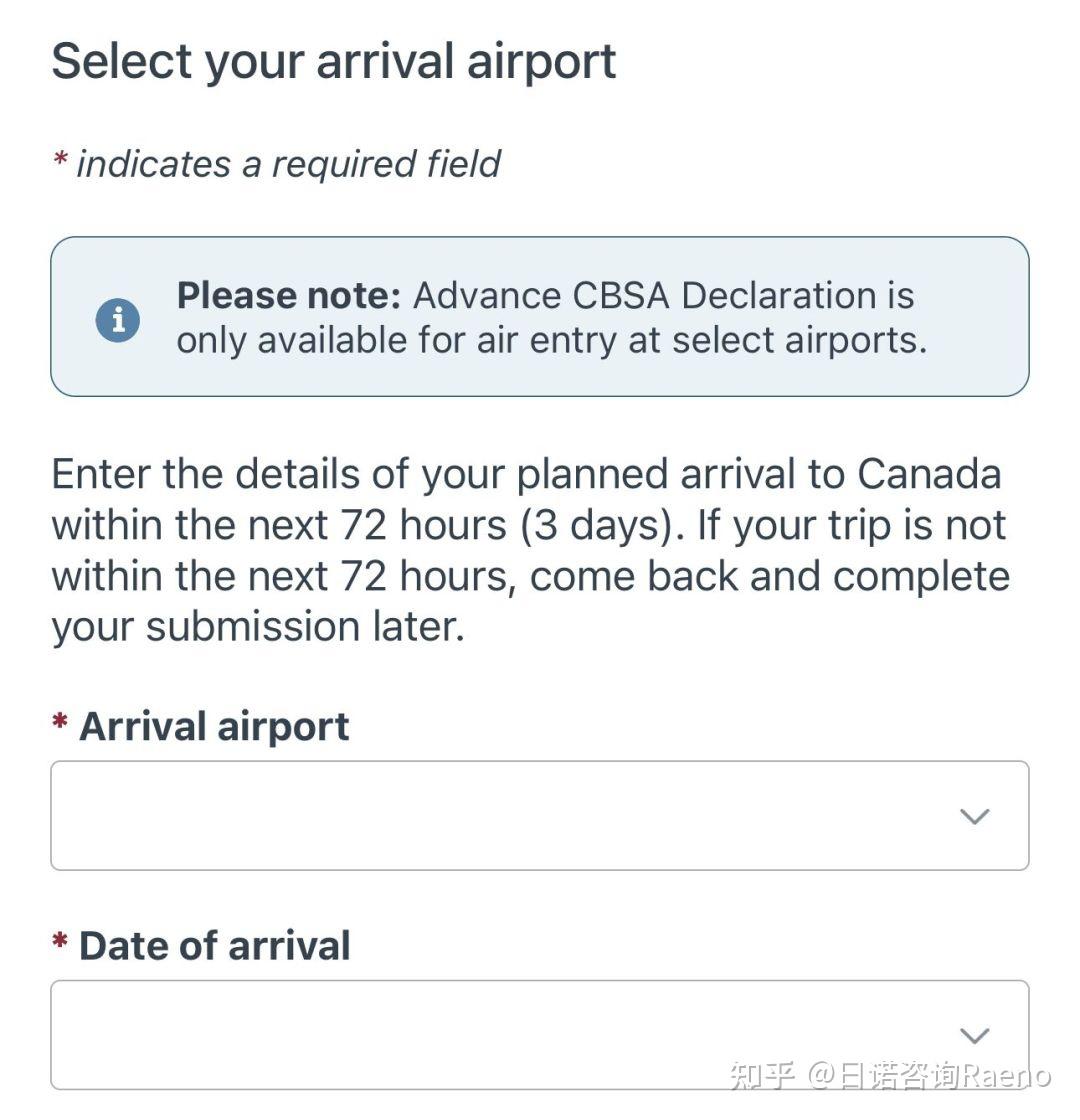
Task: Click the red asterisk before 'indicates a required field'
Action: click(x=60, y=159)
